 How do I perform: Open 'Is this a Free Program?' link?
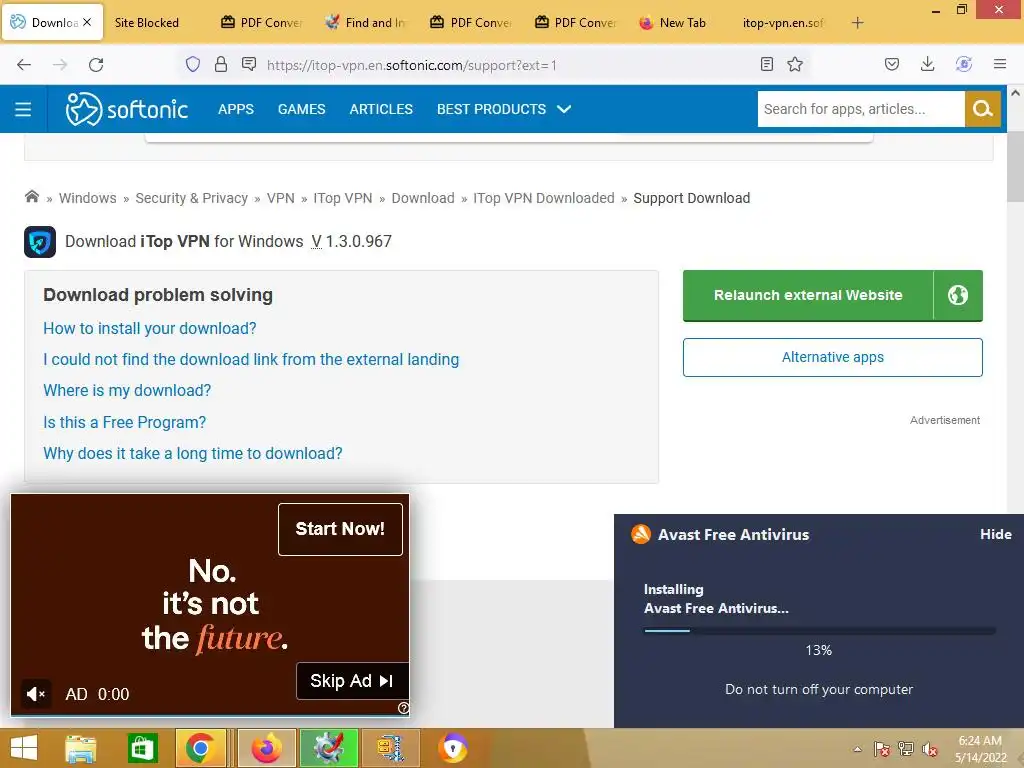pyautogui.click(x=124, y=423)
